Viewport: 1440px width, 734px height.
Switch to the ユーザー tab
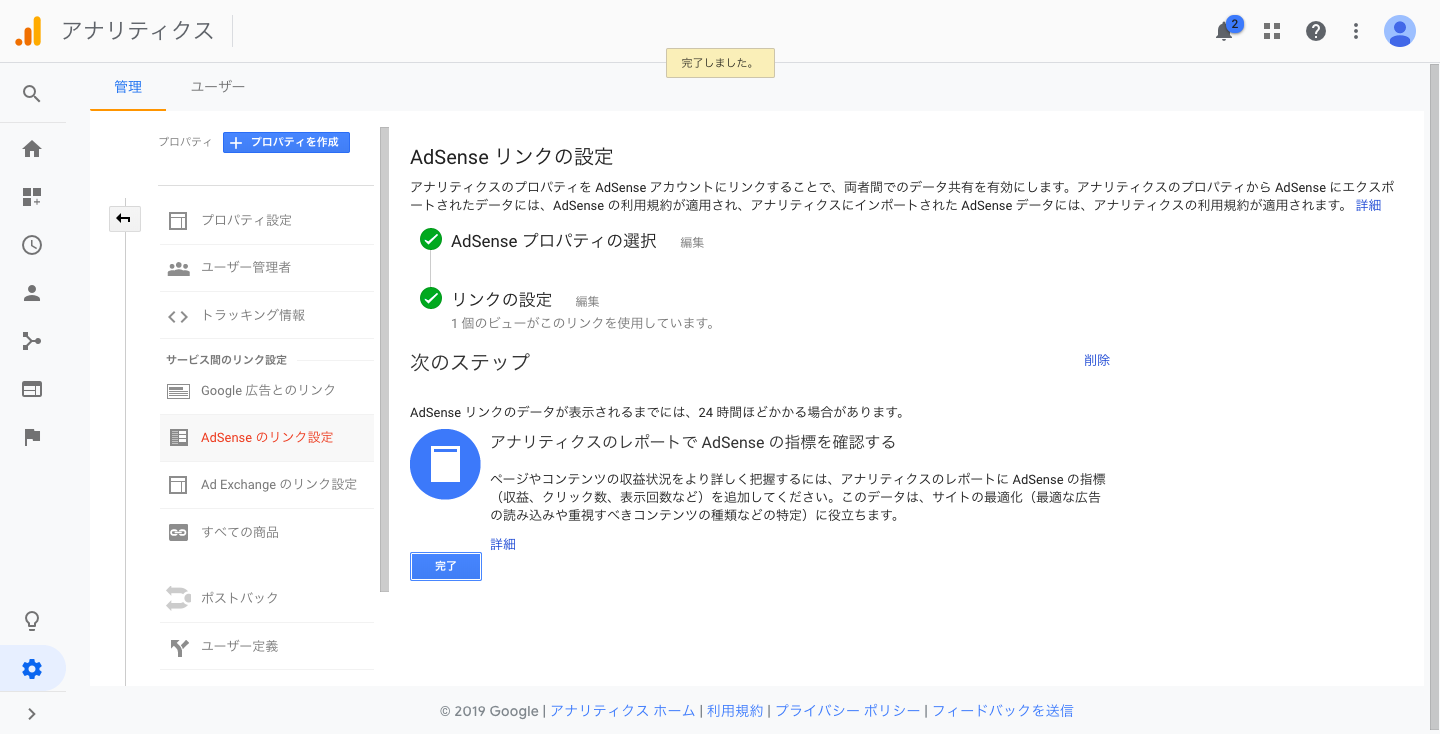218,87
